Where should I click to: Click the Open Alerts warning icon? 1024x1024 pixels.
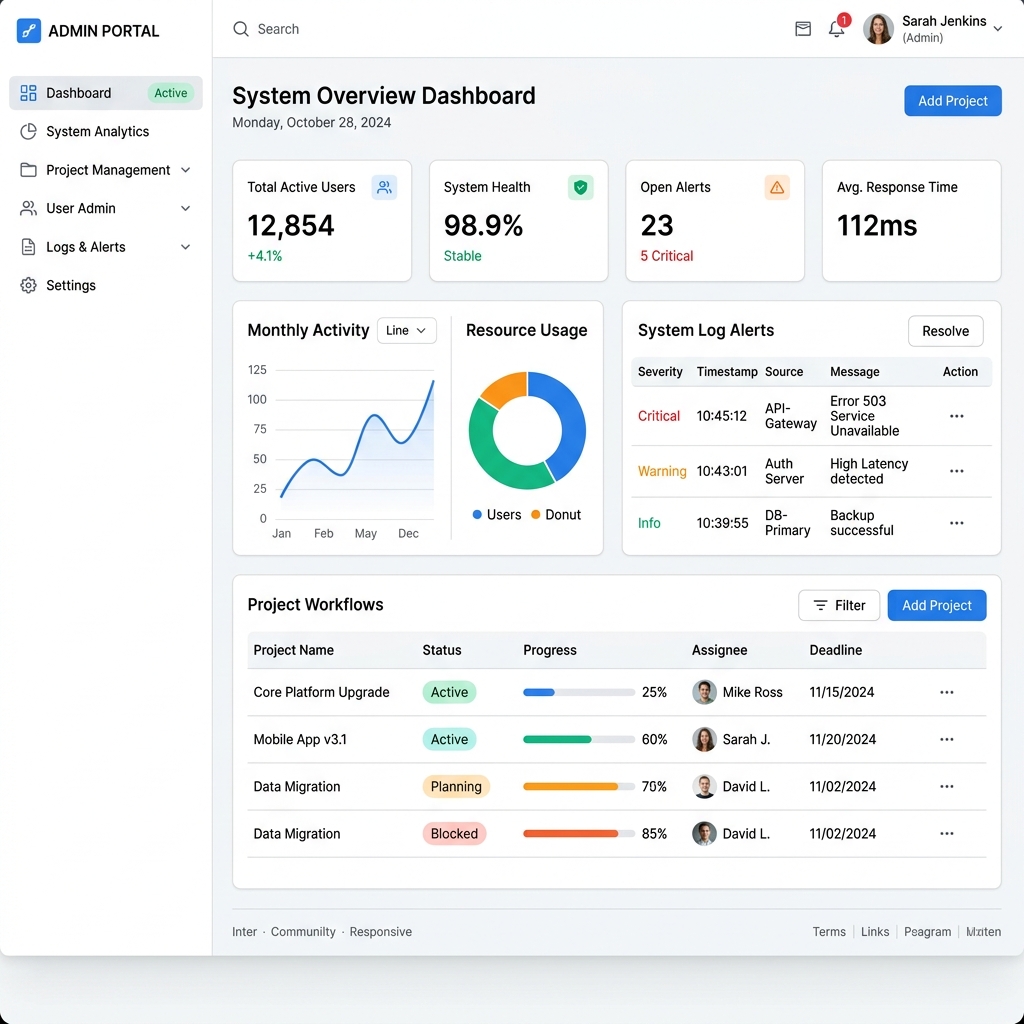tap(776, 187)
